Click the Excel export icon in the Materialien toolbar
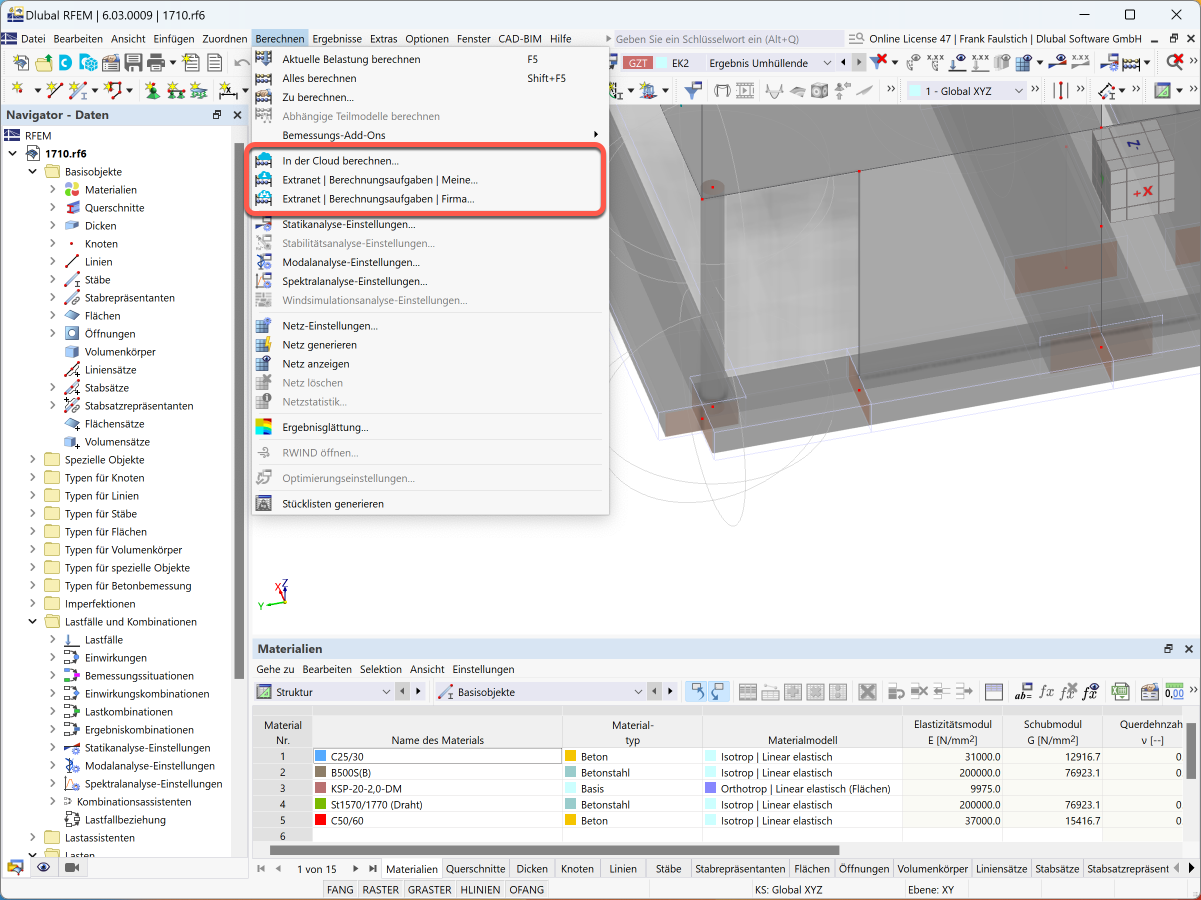 (1122, 692)
